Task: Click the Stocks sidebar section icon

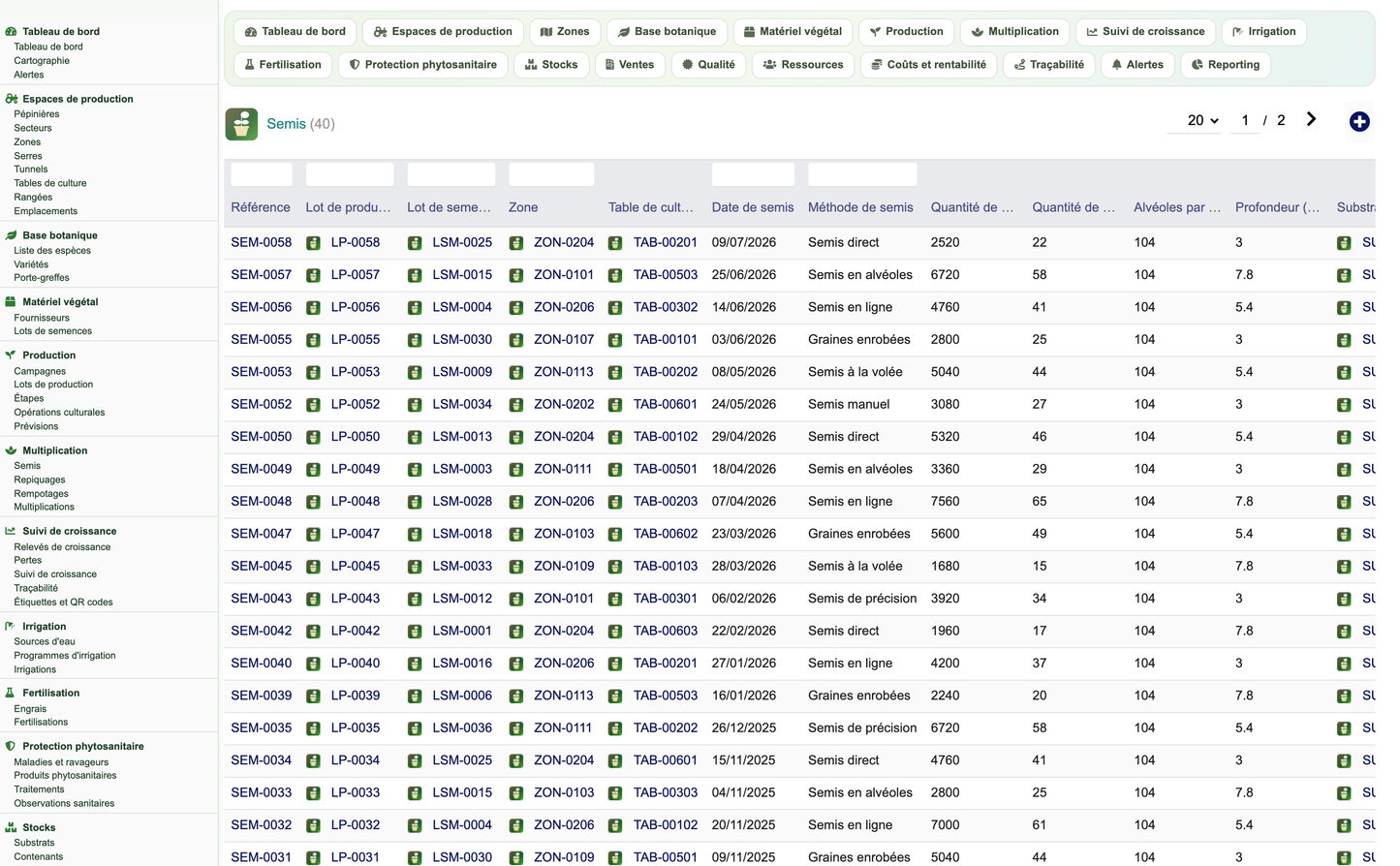Action: click(x=11, y=827)
